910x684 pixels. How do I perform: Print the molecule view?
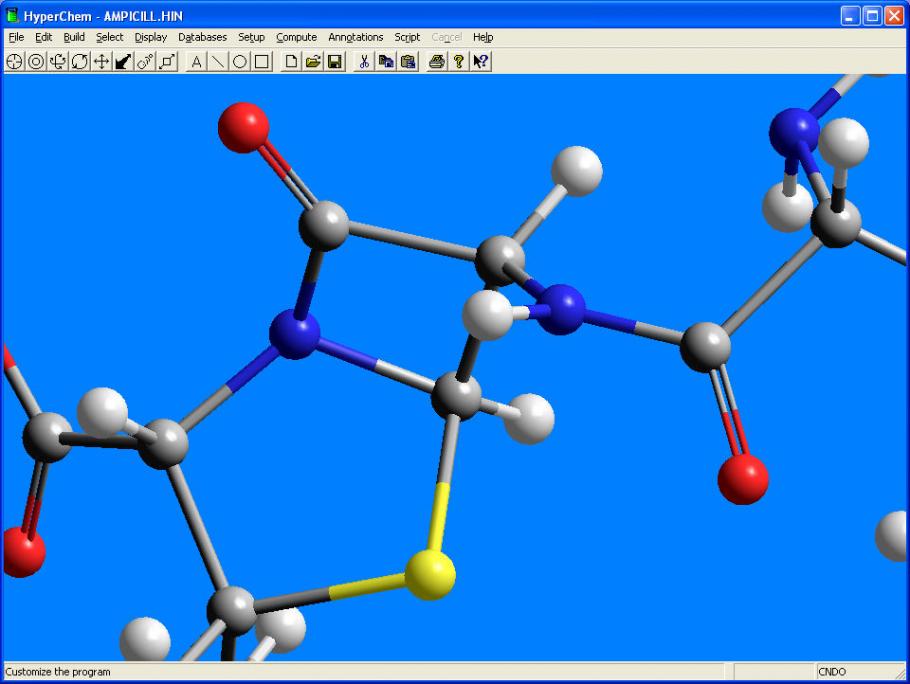(x=437, y=61)
